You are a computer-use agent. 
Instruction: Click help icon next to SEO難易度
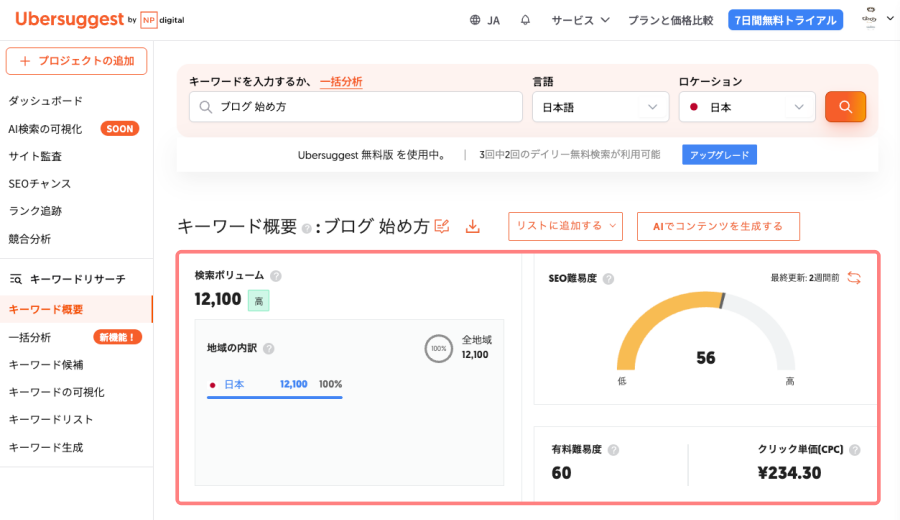608,279
